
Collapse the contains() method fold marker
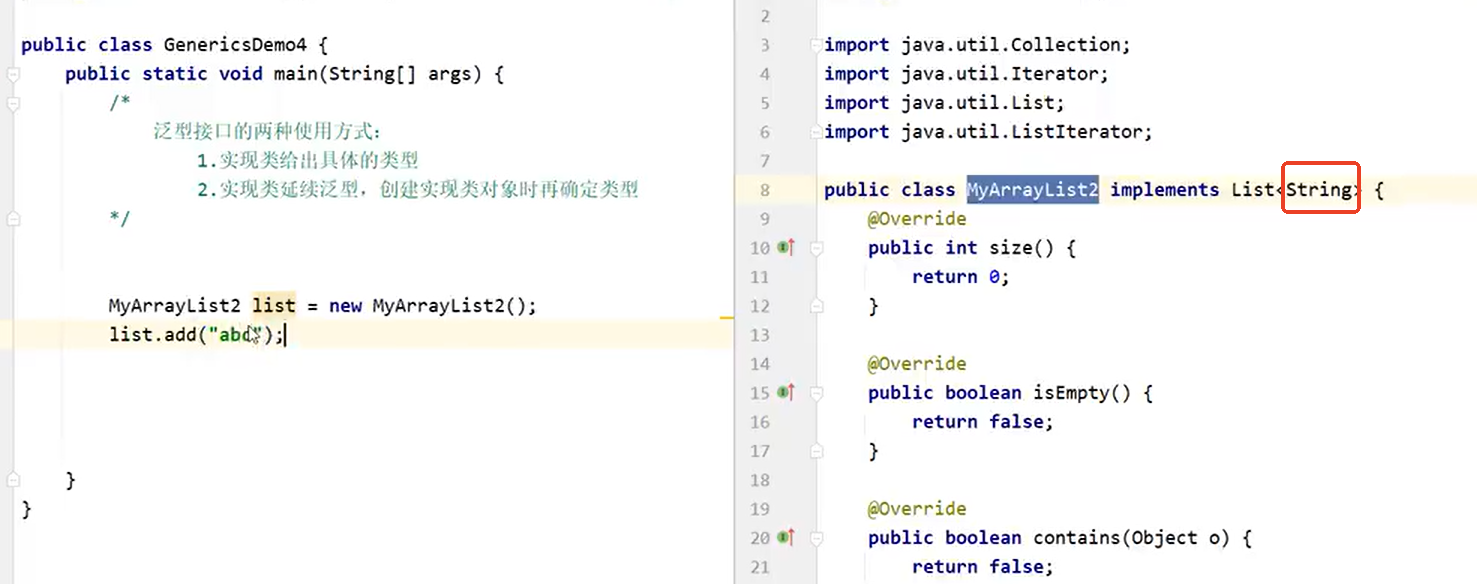pyautogui.click(x=816, y=538)
